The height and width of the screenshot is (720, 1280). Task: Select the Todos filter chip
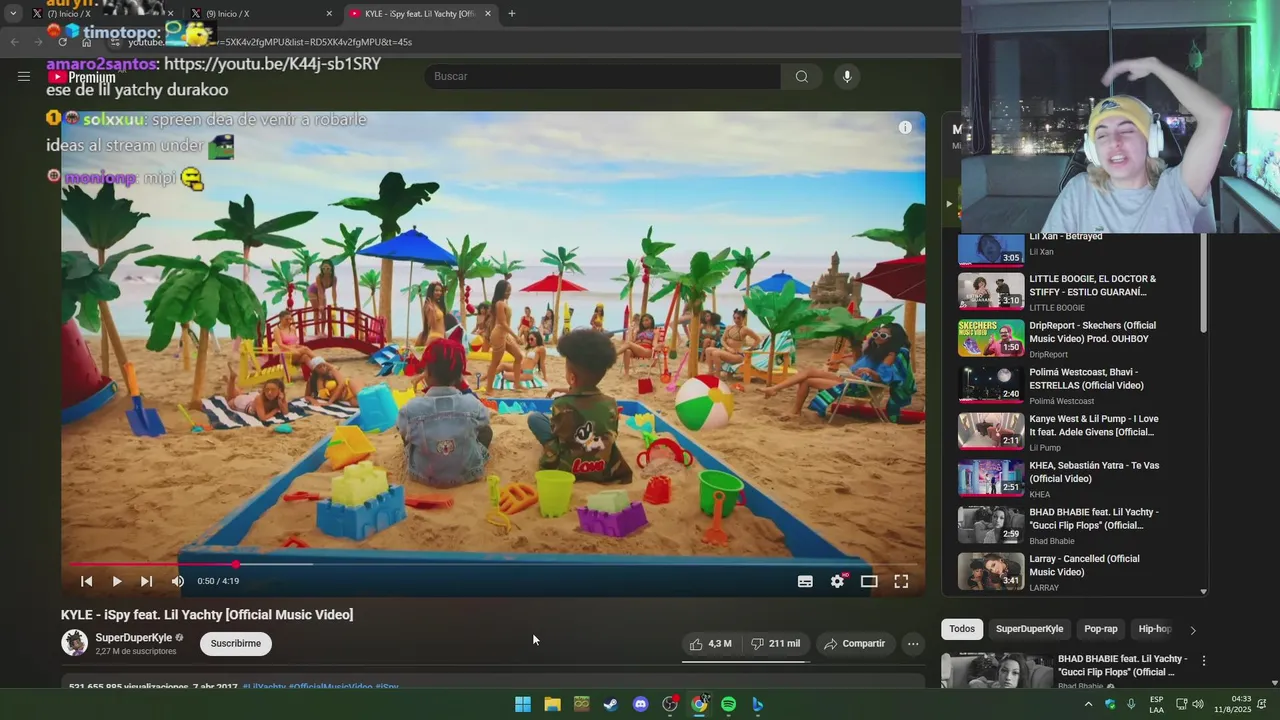tap(962, 629)
